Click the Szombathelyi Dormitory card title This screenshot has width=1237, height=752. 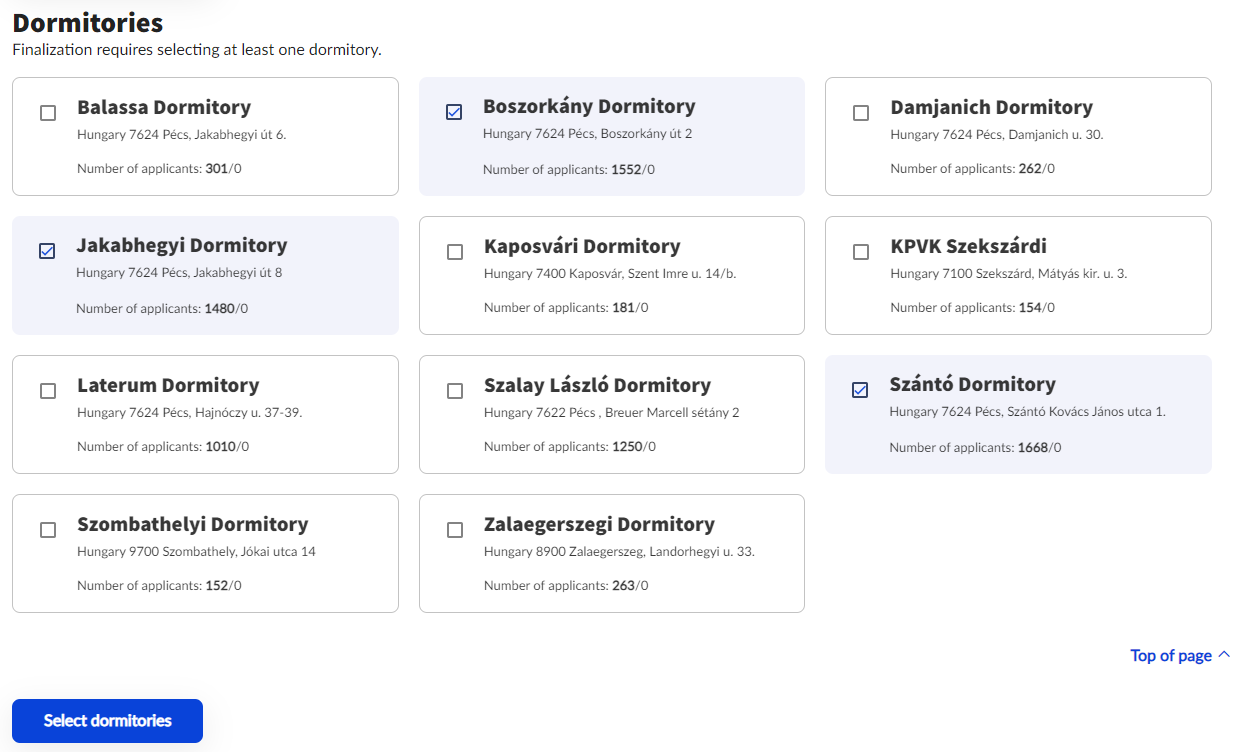[192, 524]
